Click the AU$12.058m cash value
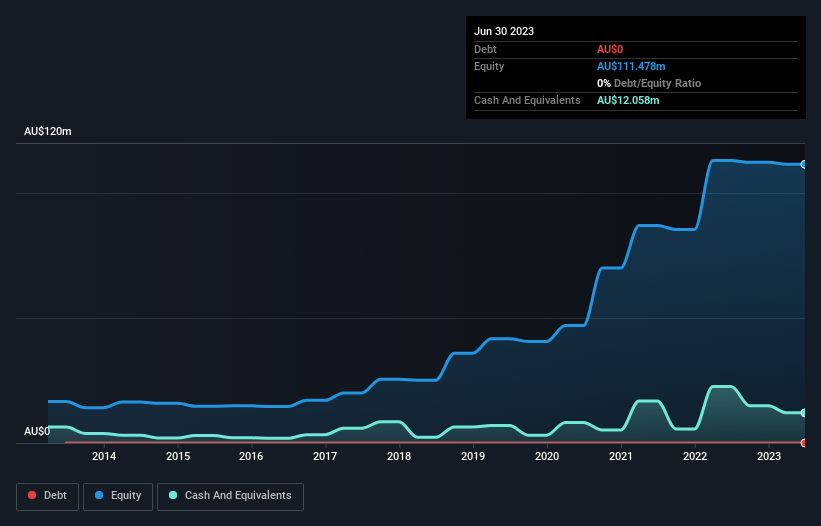821x526 pixels. (x=628, y=100)
